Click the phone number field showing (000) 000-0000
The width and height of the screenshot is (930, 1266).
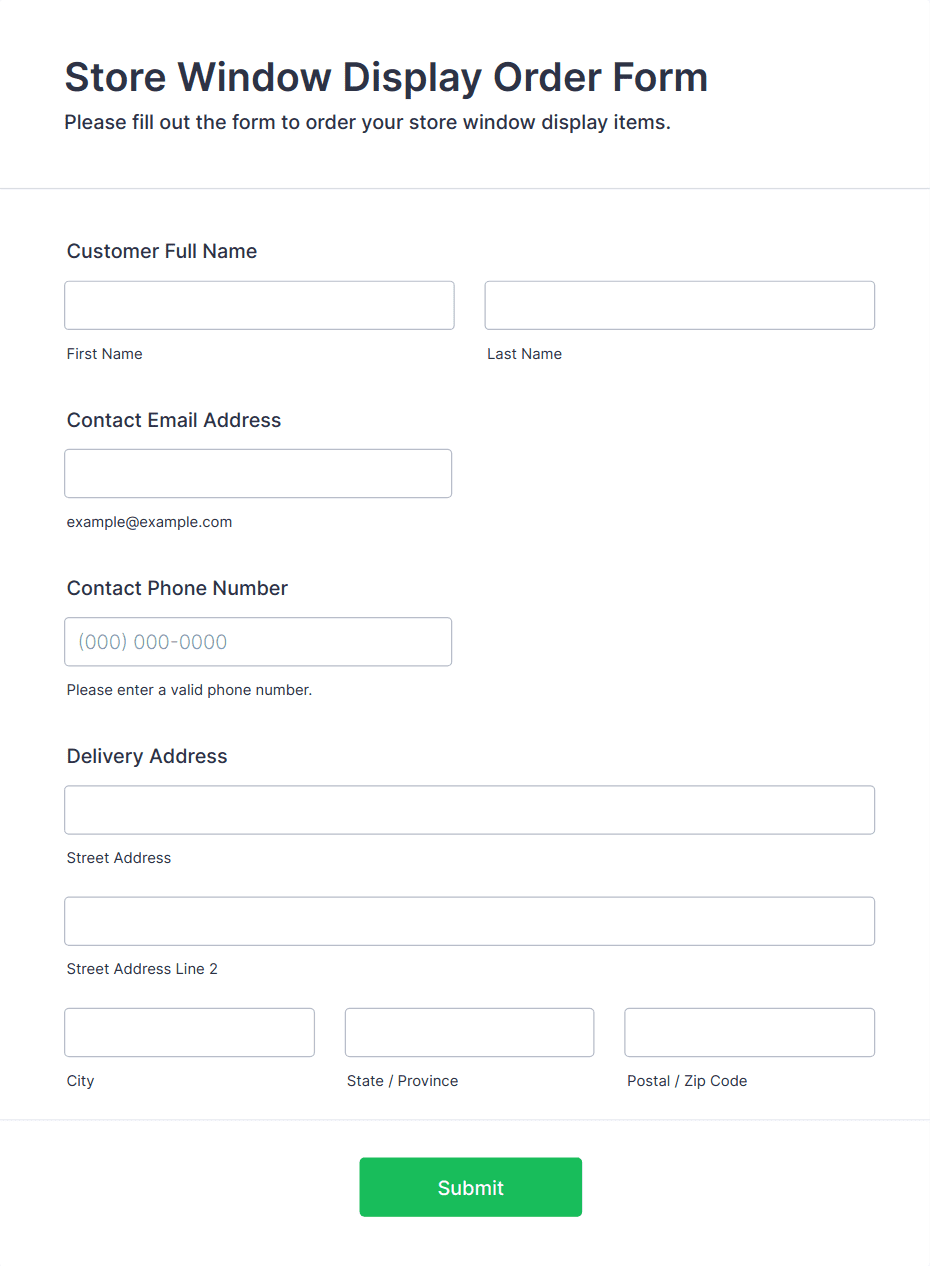point(258,641)
